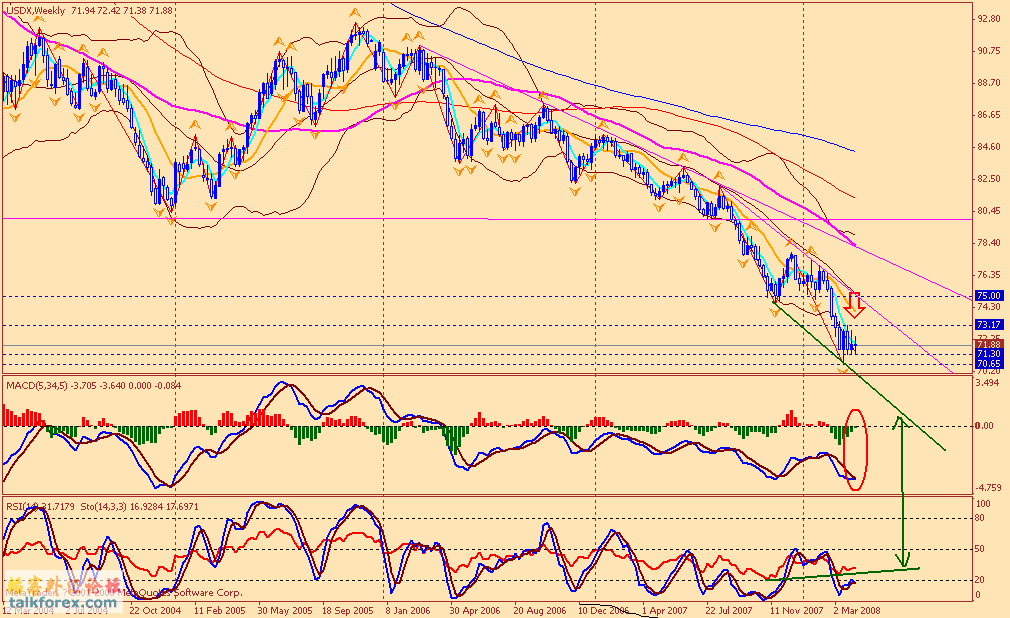Select the 92.80 price axis label
The image size is (1010, 618).
pos(989,19)
